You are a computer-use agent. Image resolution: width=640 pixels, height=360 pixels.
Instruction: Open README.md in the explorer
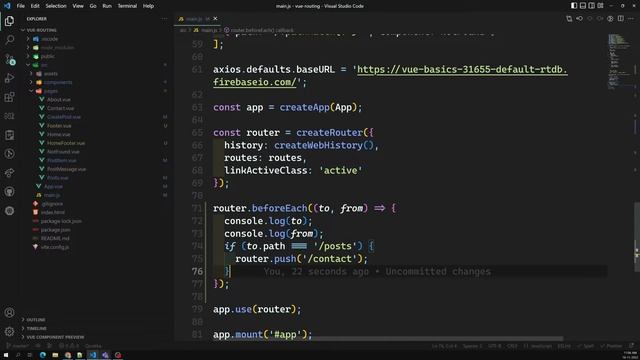[x=55, y=238]
